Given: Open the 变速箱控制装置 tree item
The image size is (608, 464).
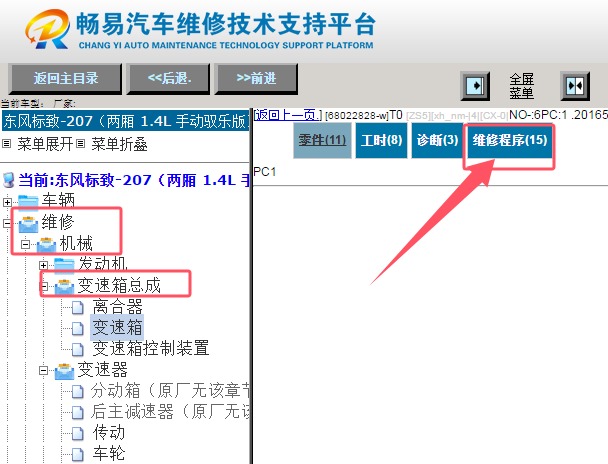Looking at the screenshot, I should click(x=151, y=348).
